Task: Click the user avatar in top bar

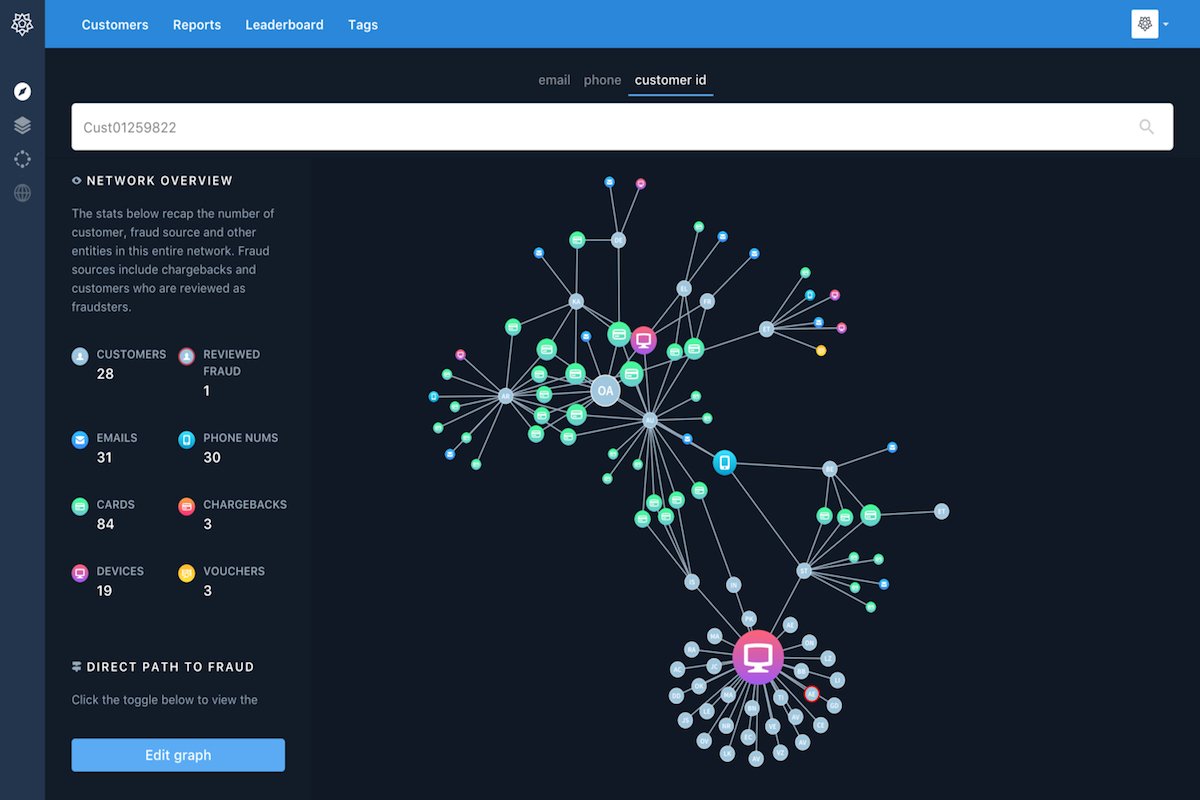Action: tap(1144, 24)
